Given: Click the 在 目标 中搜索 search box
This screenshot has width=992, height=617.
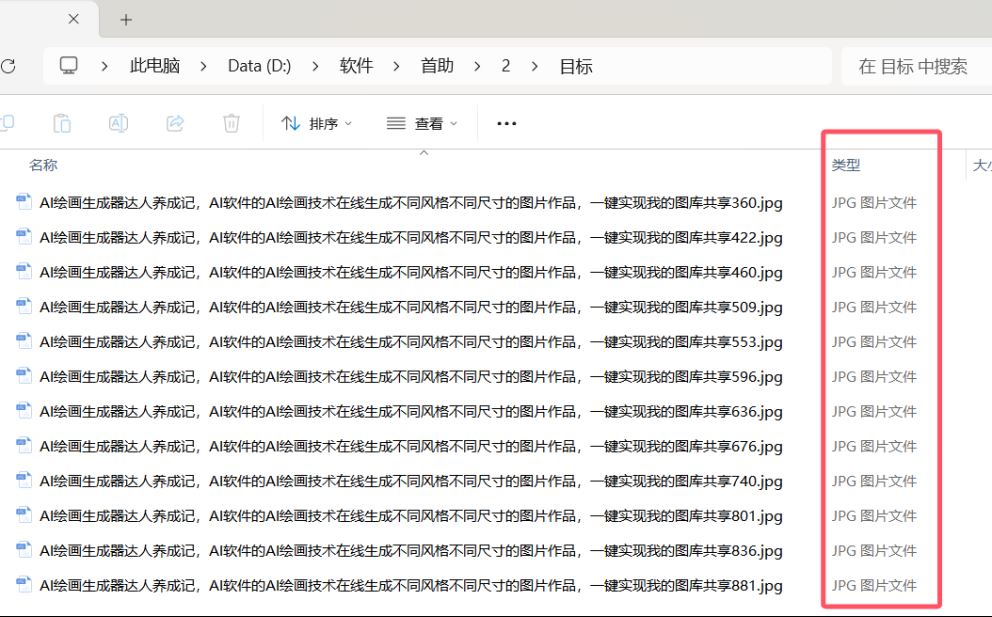Looking at the screenshot, I should tap(912, 66).
